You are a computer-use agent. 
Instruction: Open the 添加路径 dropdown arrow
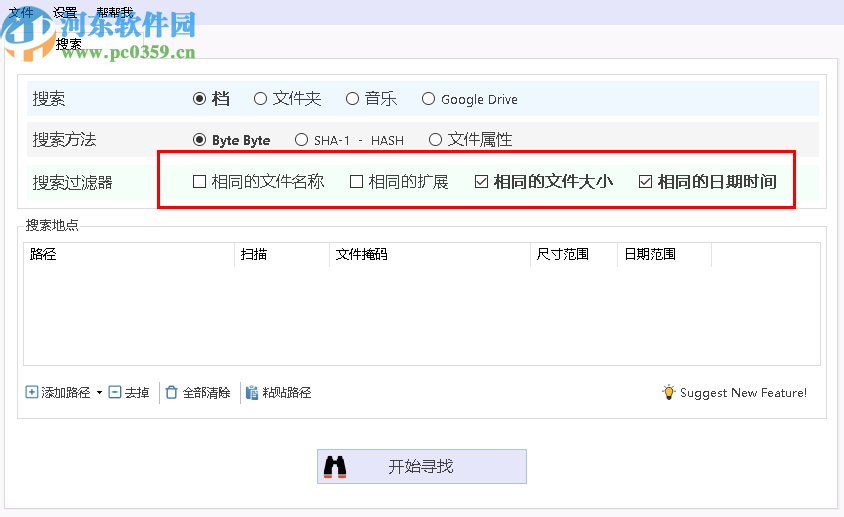99,393
